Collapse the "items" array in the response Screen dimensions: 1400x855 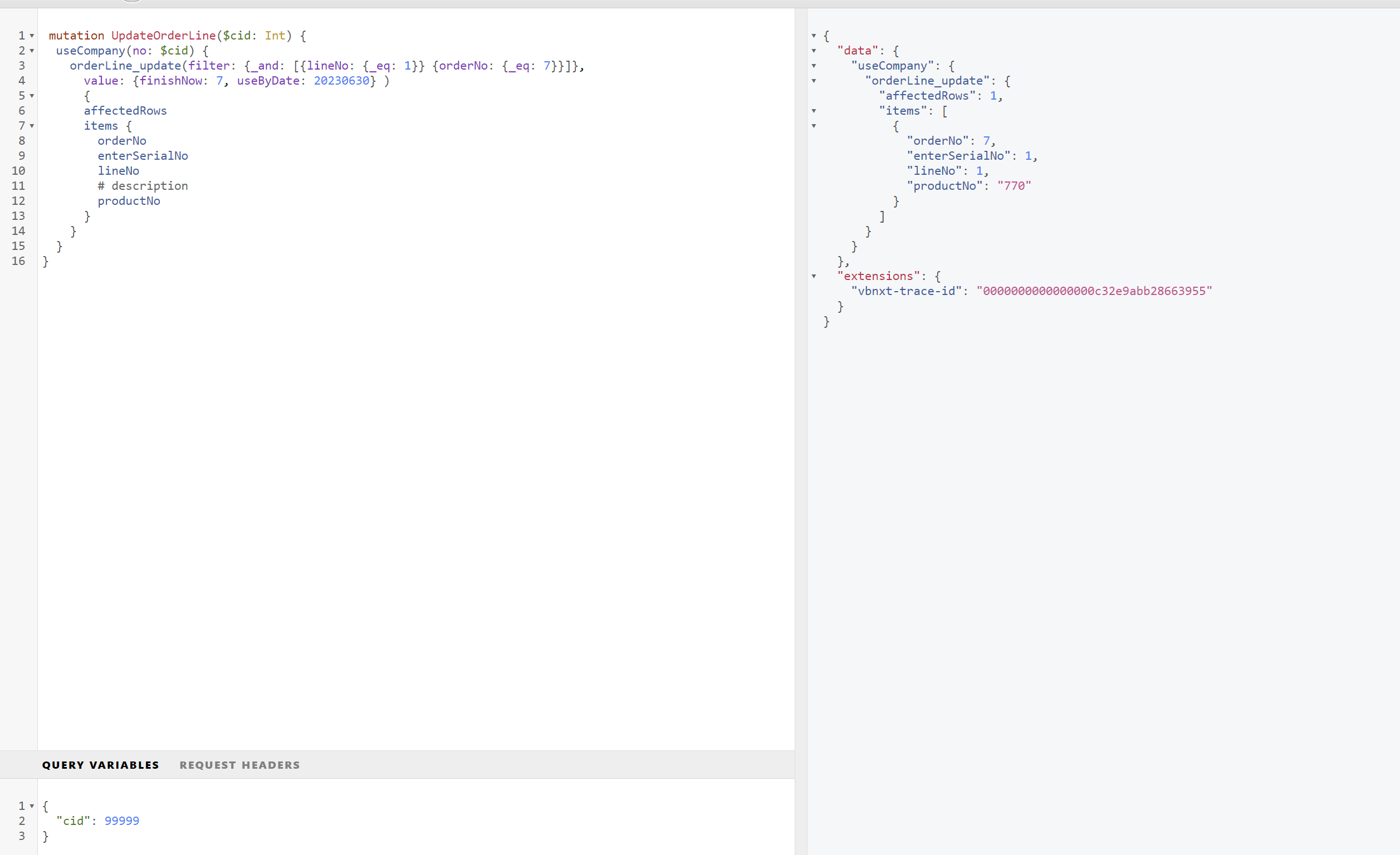(814, 110)
